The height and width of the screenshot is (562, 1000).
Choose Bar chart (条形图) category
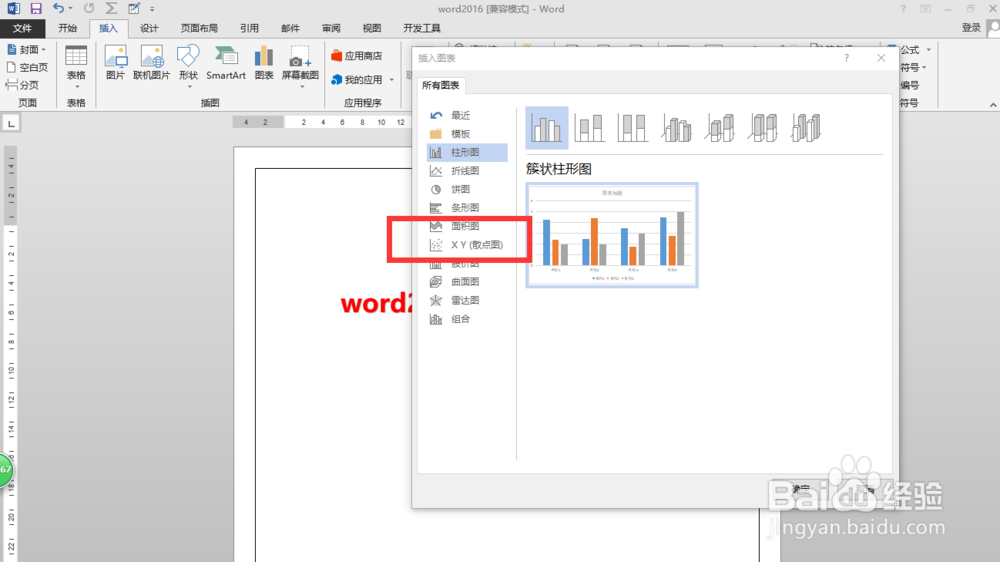[467, 208]
